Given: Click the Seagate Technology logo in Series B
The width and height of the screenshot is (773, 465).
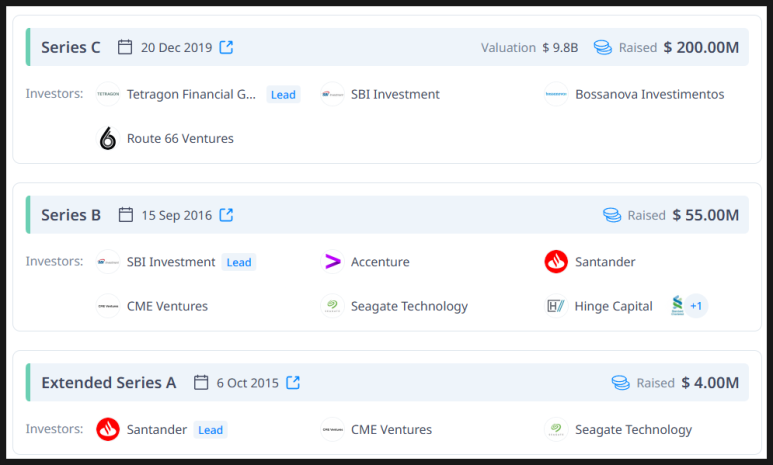Looking at the screenshot, I should (332, 306).
